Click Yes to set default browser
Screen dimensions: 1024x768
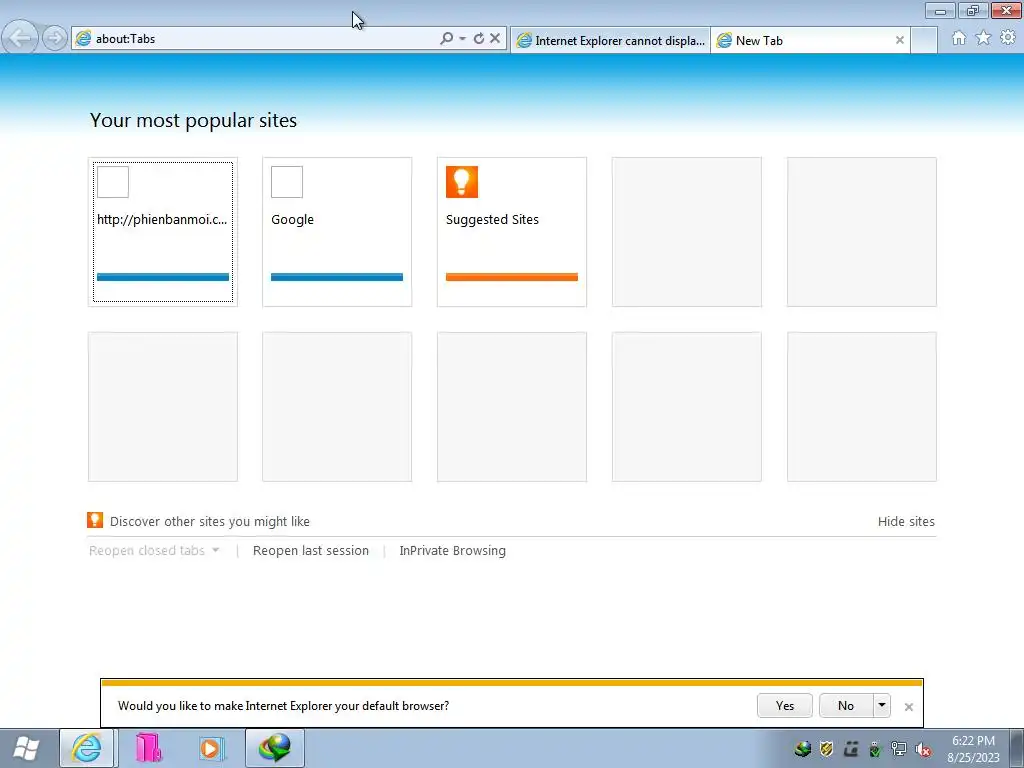click(x=784, y=705)
